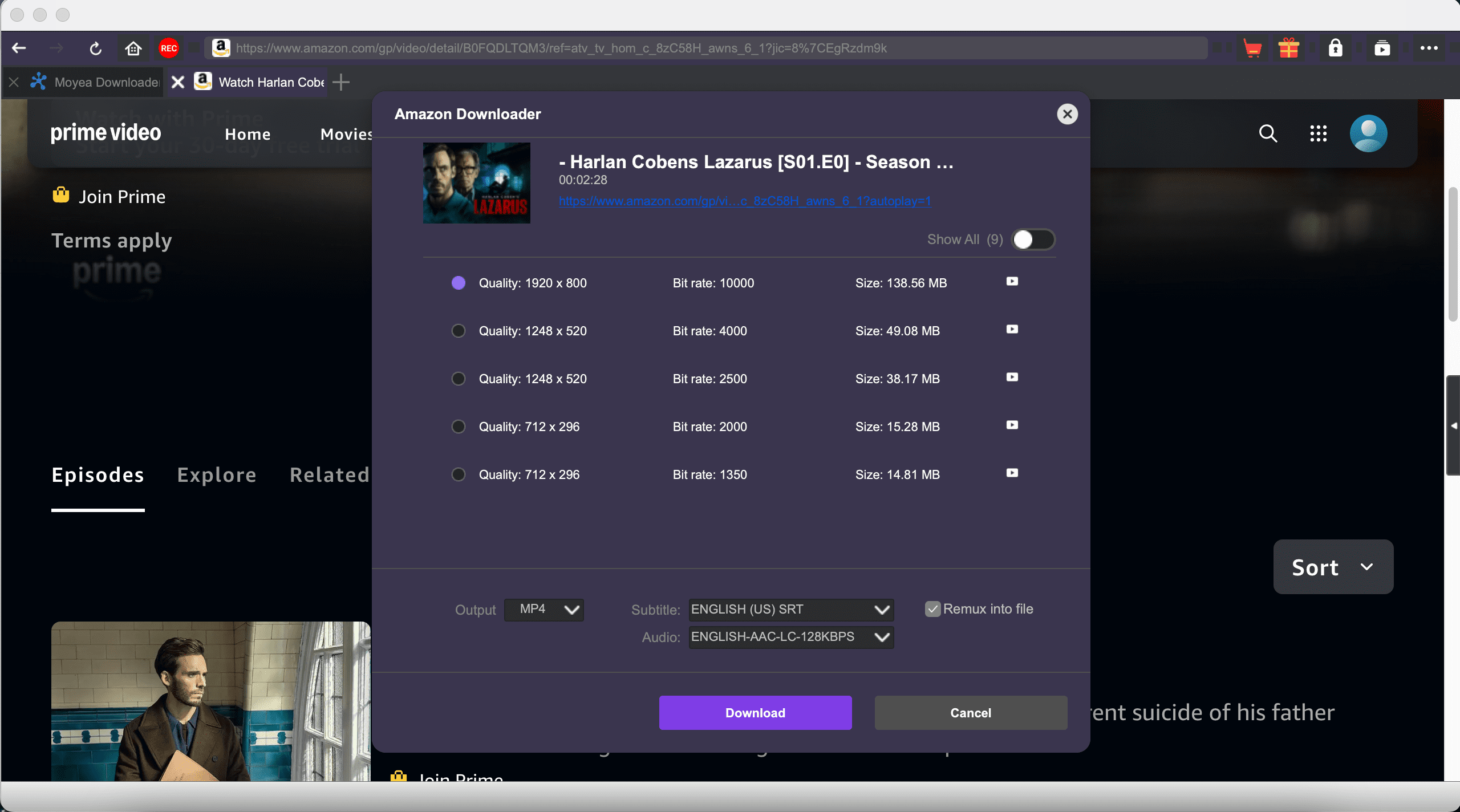Screen dimensions: 1460x812
Task: Open the Output format MP4 dropdown
Action: click(x=544, y=610)
